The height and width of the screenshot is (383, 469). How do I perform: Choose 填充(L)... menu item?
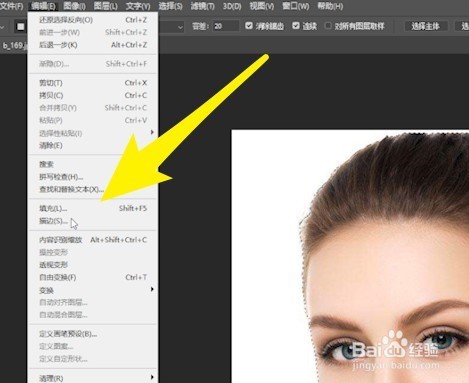[x=93, y=208]
